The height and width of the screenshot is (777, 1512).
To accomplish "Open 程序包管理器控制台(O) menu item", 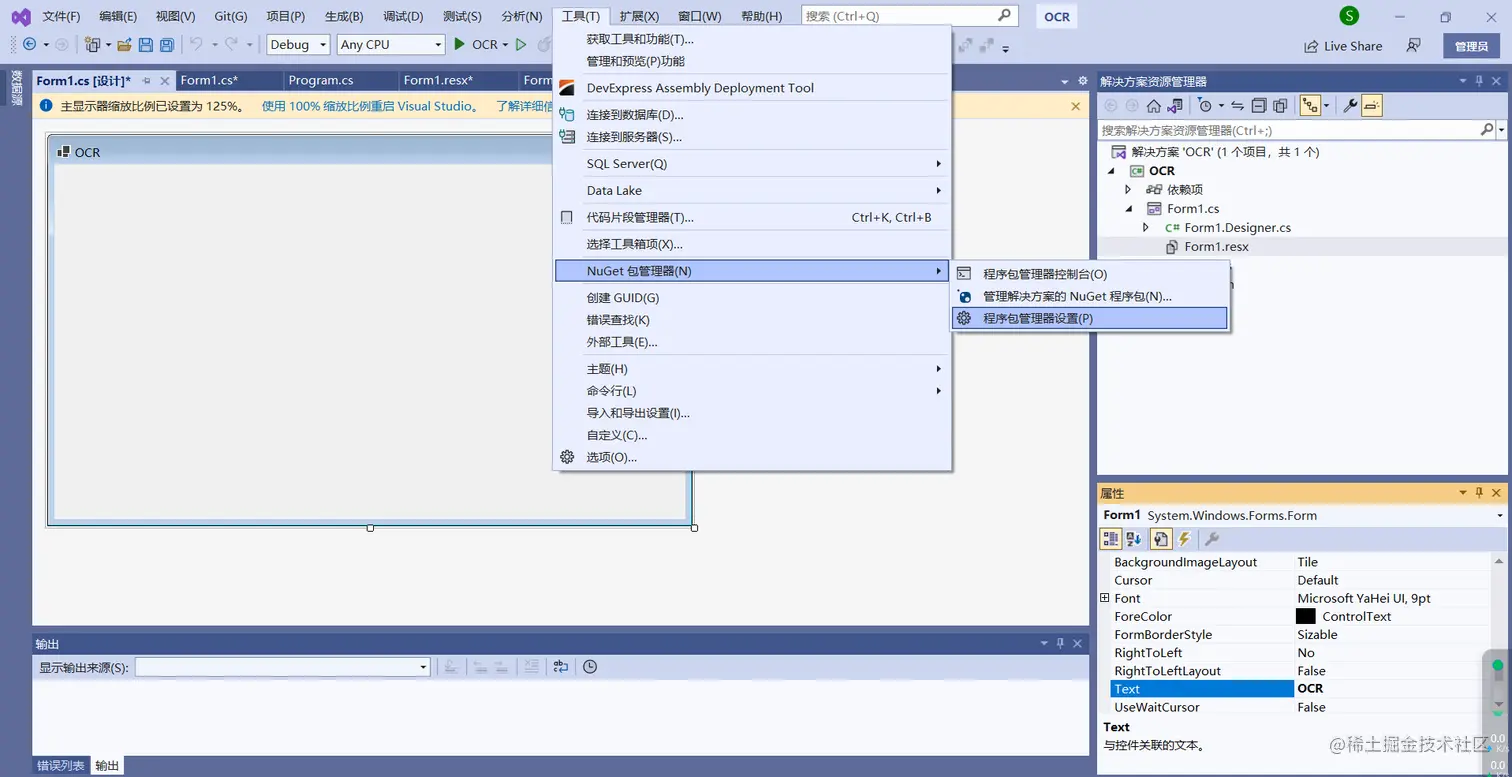I will [1090, 274].
